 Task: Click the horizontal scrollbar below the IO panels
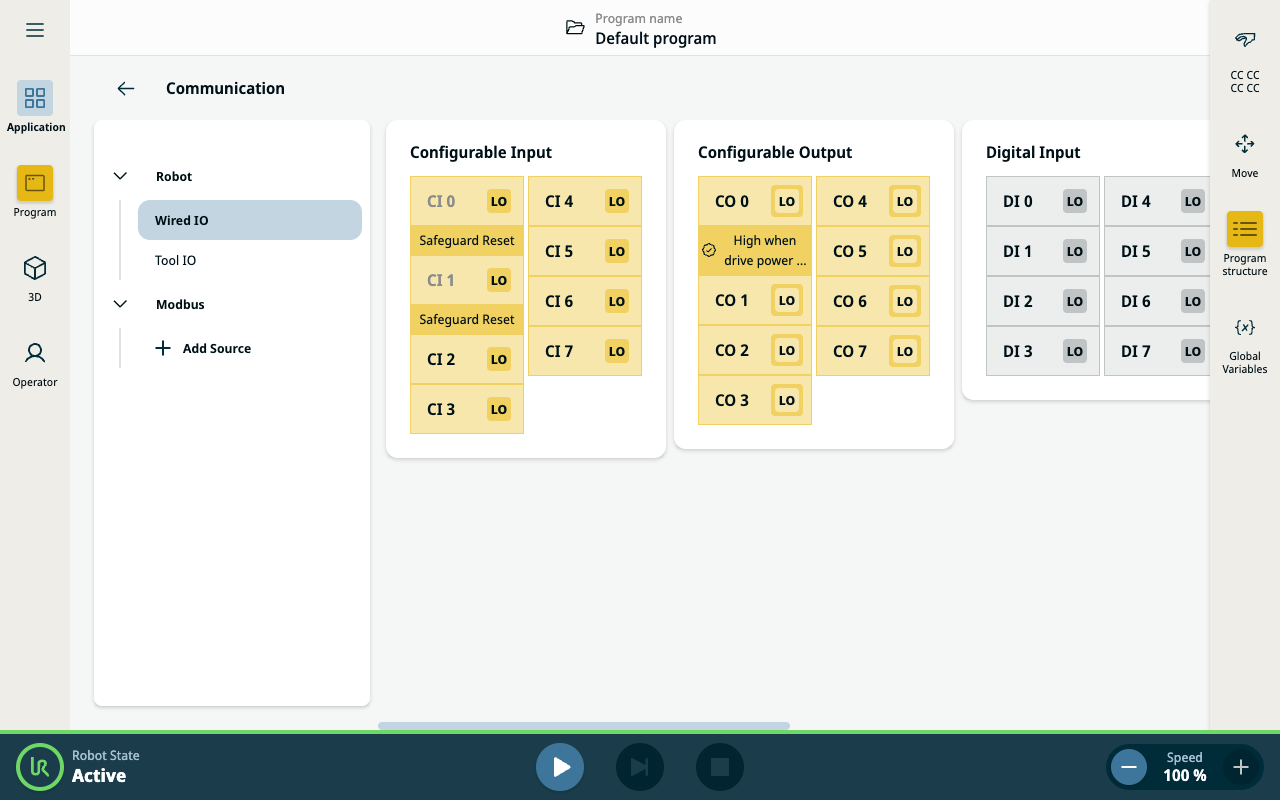click(583, 726)
